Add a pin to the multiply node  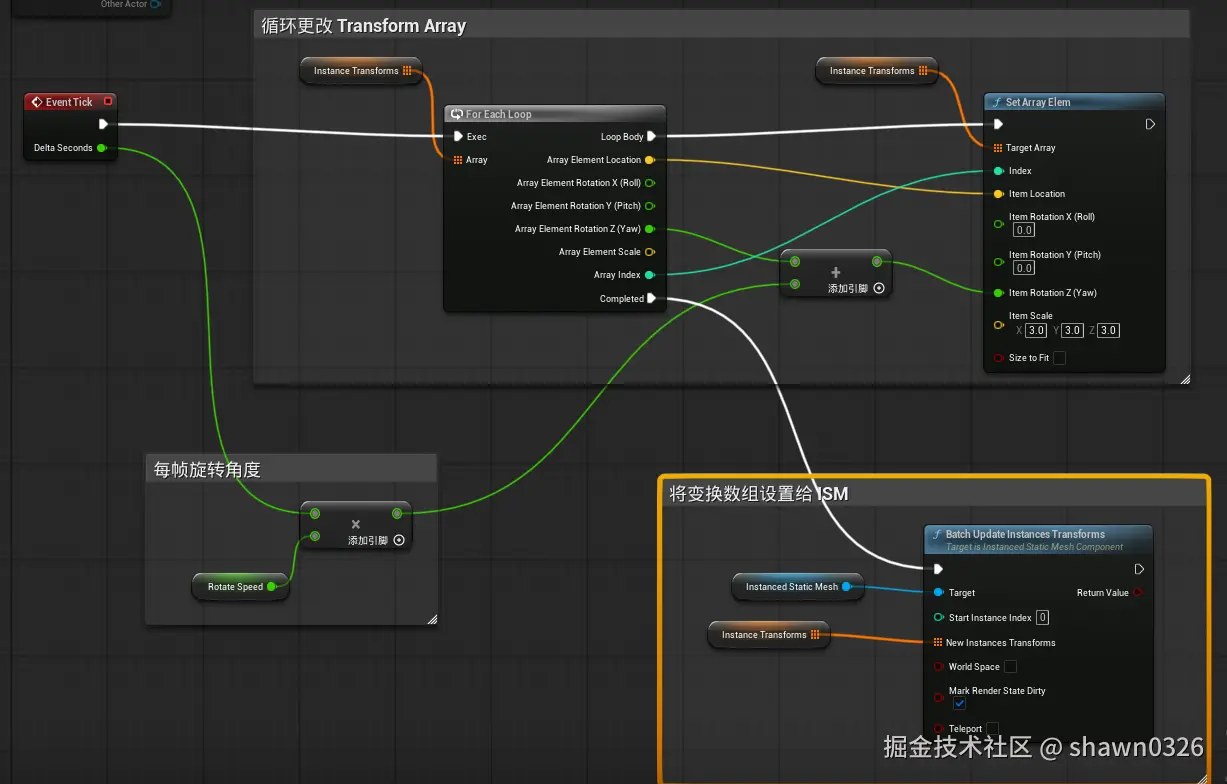coord(399,540)
